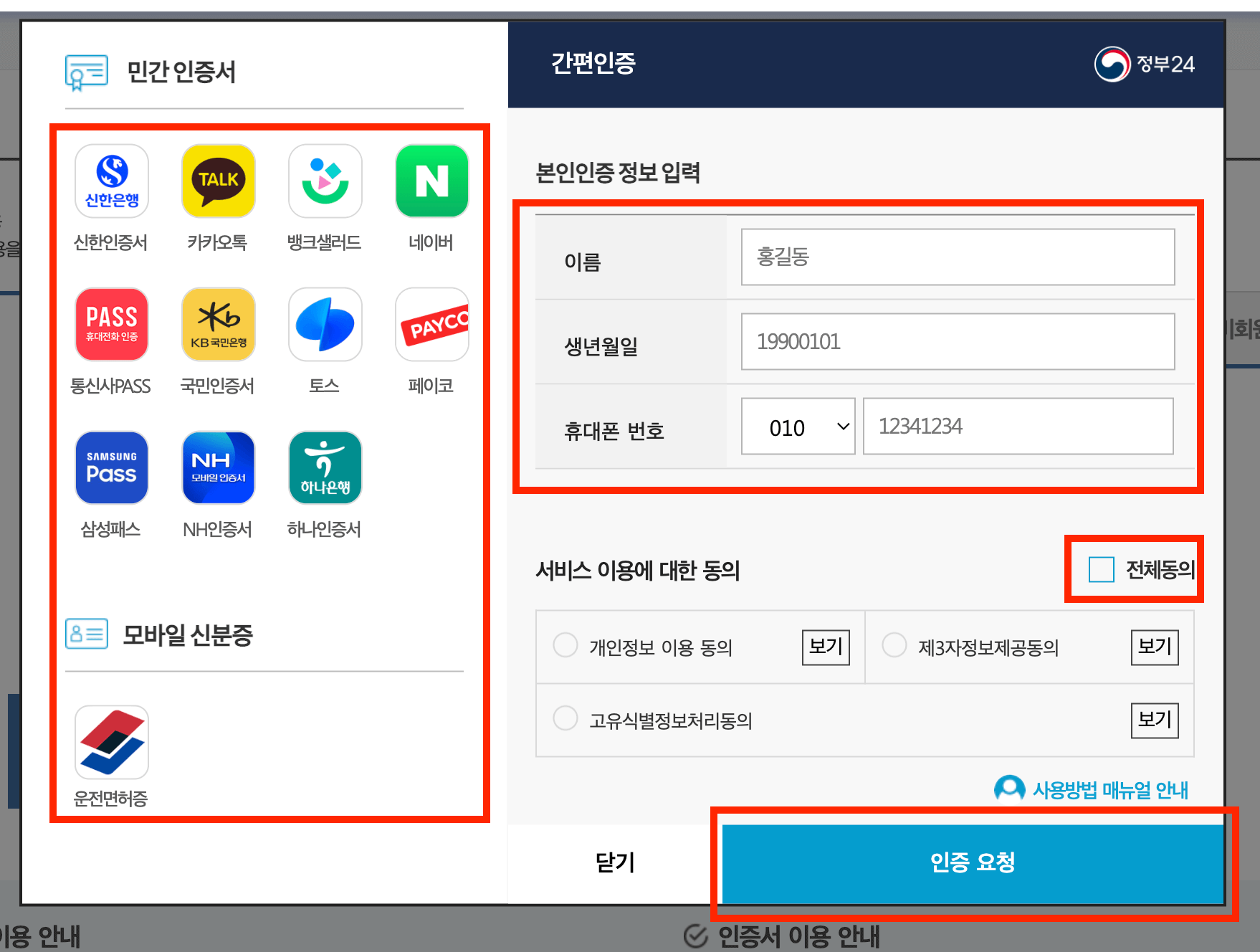Screen dimensions: 1260x952
Task: Select the 토스 blue icon
Action: coord(325,324)
